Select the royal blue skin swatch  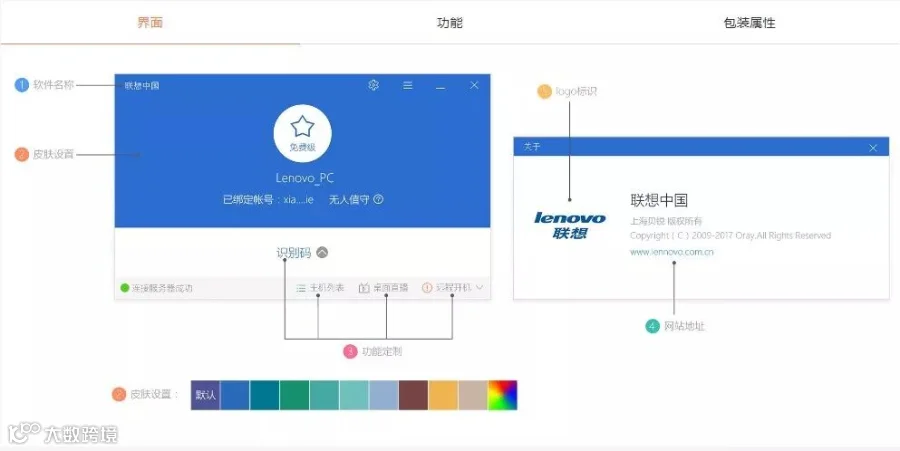(235, 395)
